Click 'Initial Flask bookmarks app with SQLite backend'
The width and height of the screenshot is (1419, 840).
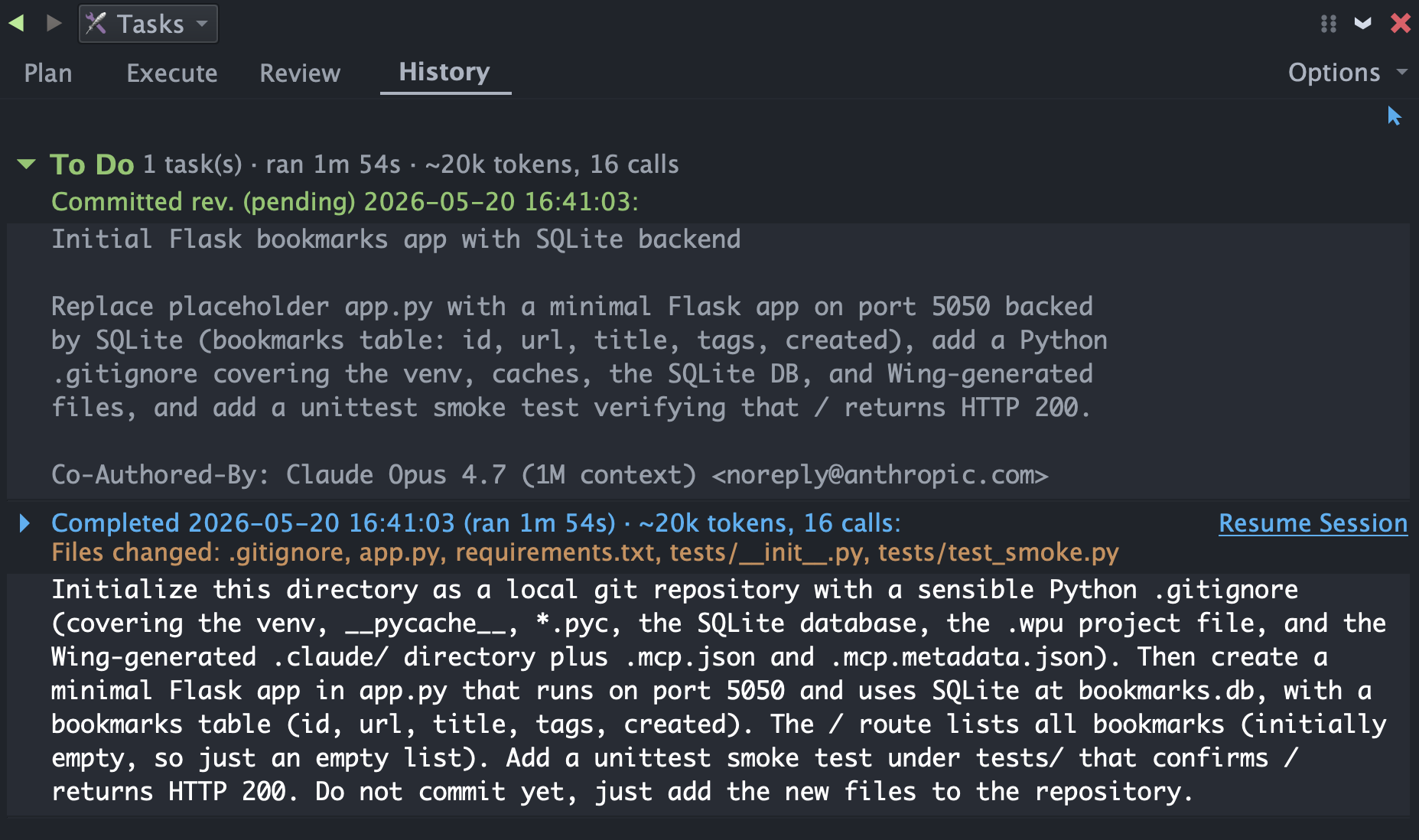coord(396,239)
